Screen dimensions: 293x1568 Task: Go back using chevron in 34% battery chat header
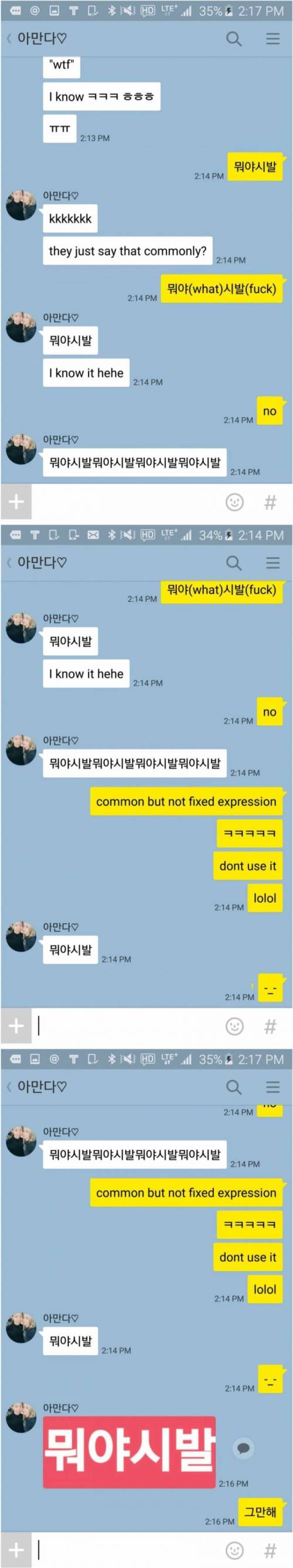pos(9,563)
